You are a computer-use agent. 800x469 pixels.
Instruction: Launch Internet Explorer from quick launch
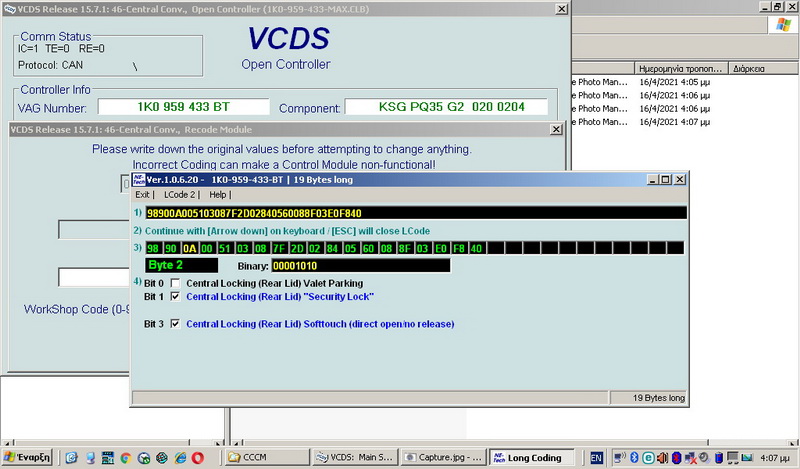tap(180, 458)
